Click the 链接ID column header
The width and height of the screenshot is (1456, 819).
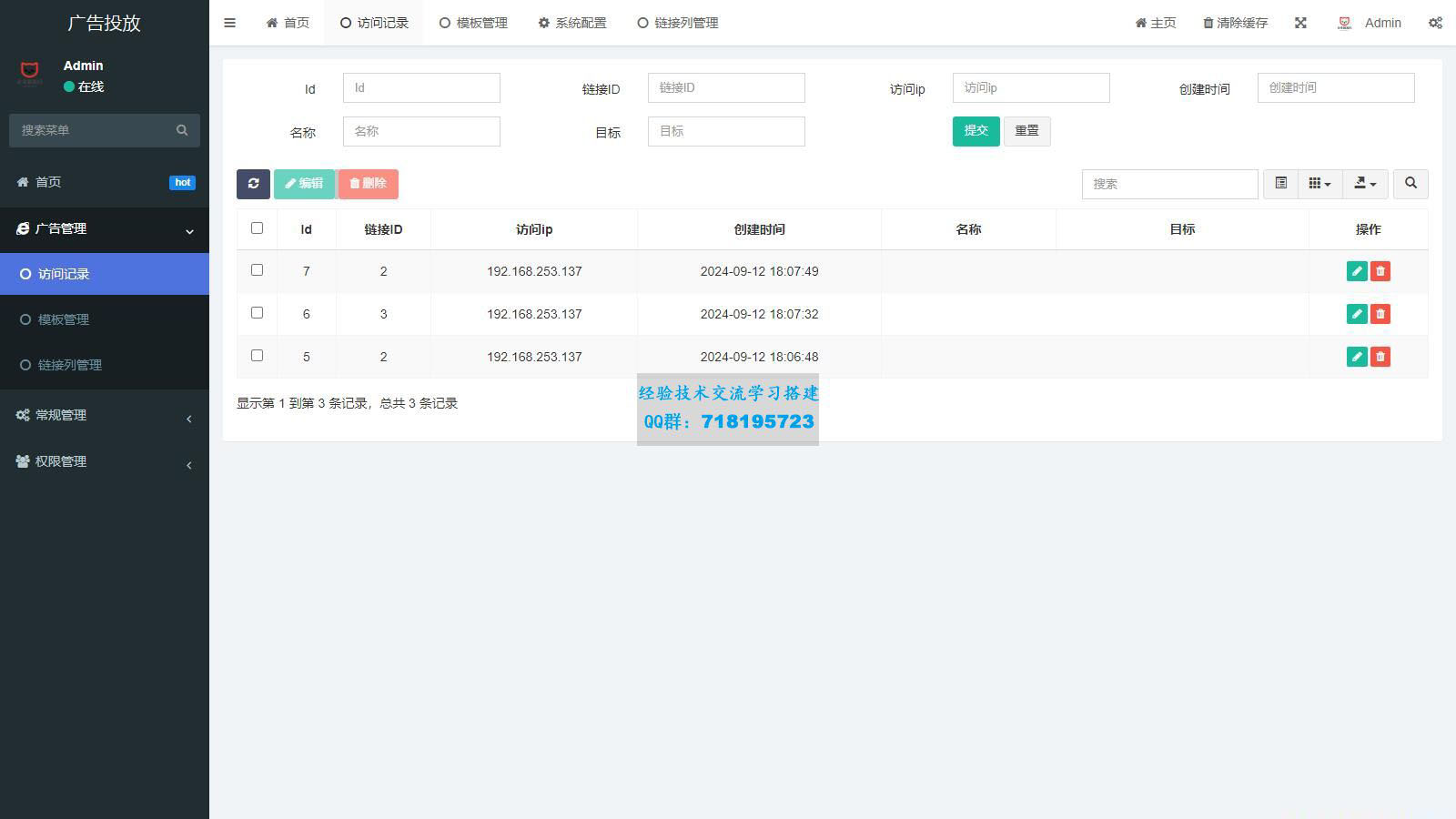[x=383, y=229]
